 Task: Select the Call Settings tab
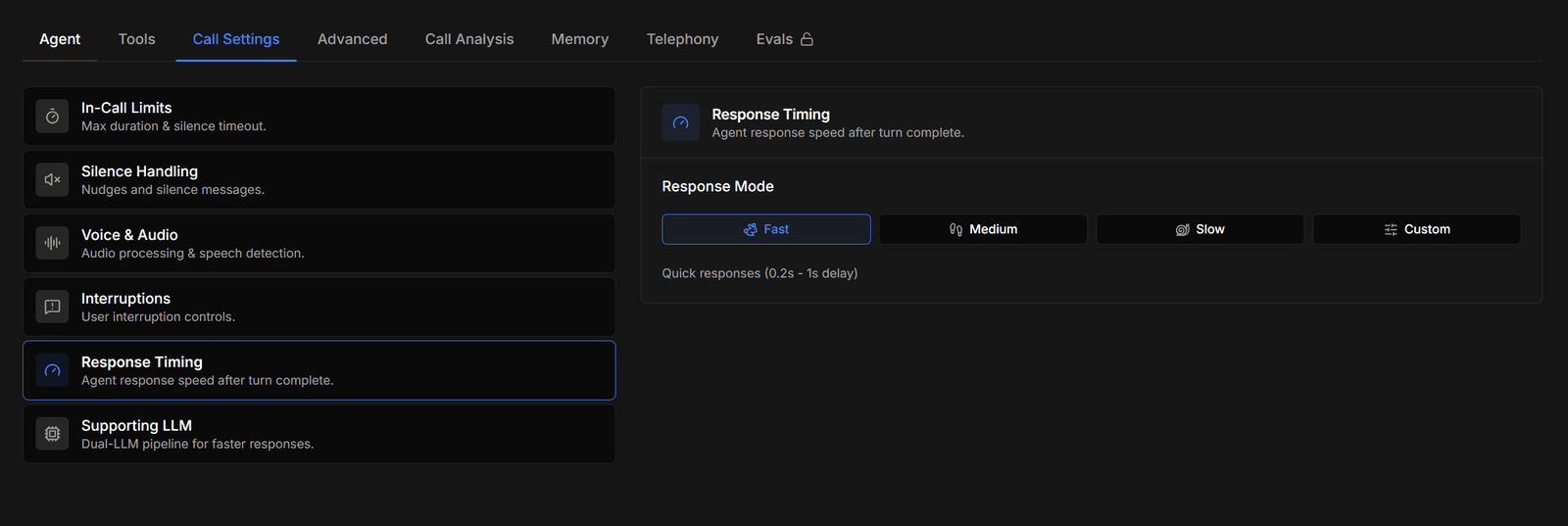click(236, 39)
